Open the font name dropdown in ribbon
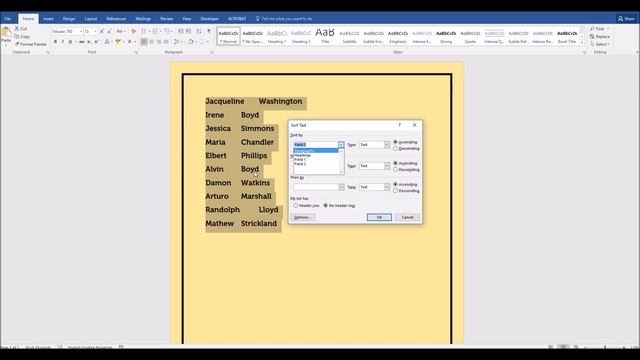The image size is (640, 360). pos(80,31)
